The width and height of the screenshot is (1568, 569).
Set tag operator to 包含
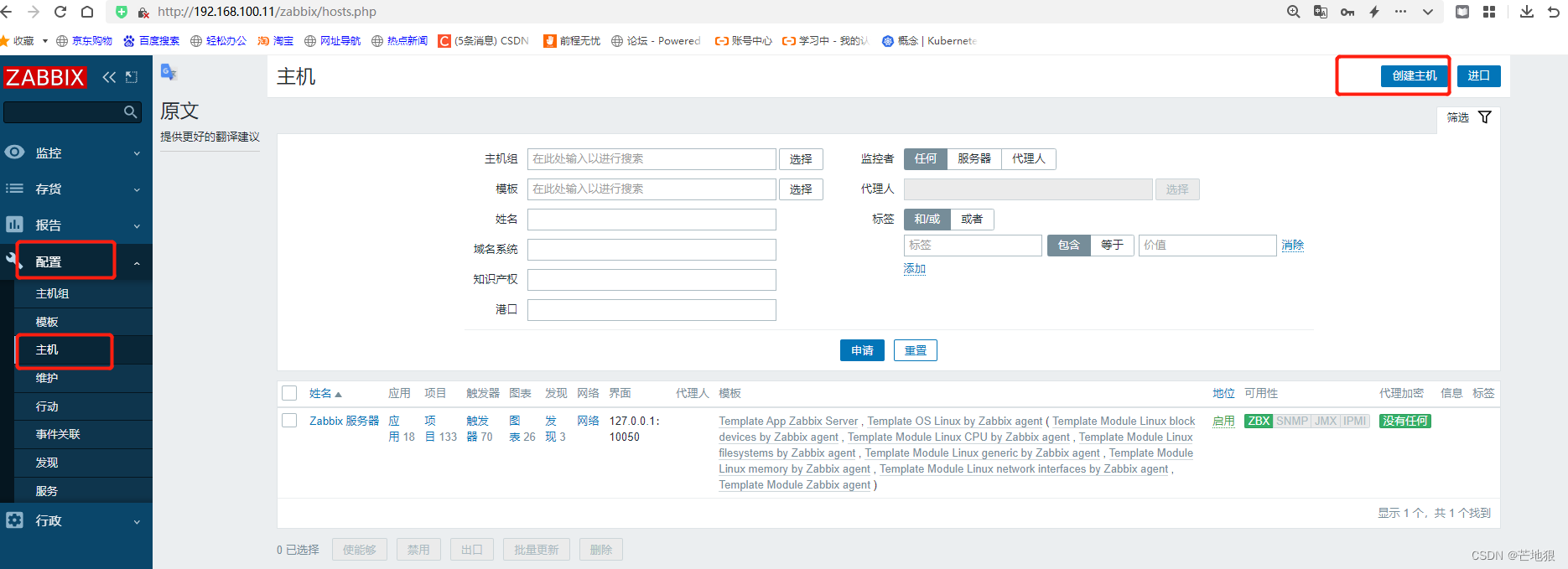click(1069, 245)
